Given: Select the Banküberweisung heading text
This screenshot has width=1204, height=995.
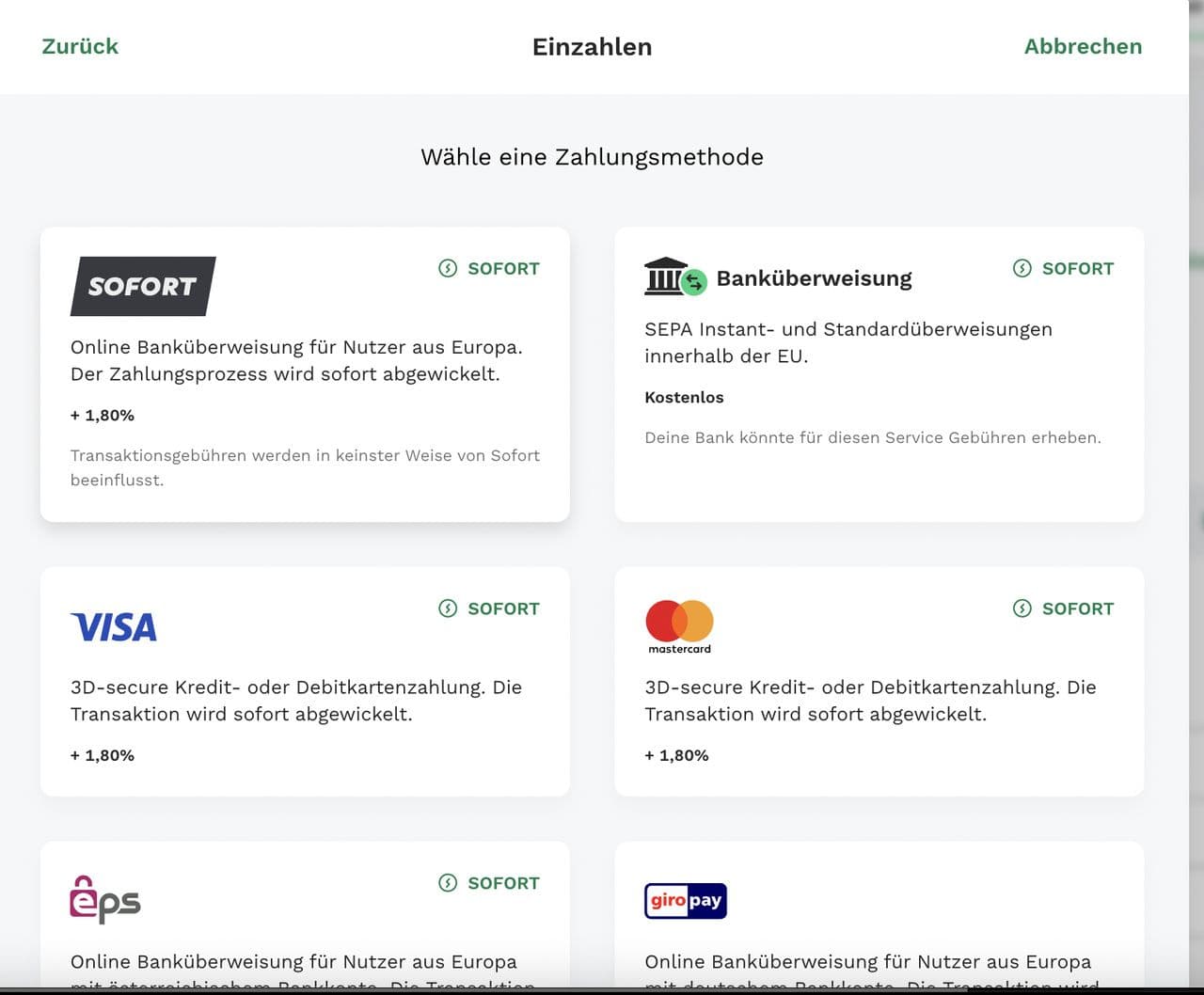Looking at the screenshot, I should click(814, 278).
